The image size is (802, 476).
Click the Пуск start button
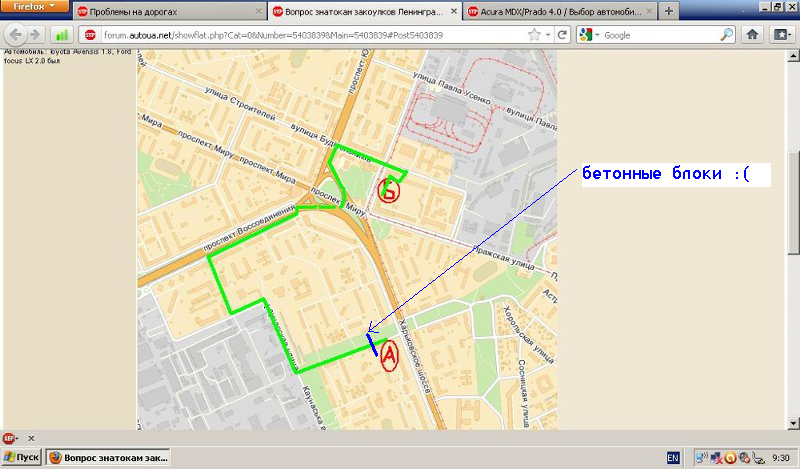(x=22, y=457)
